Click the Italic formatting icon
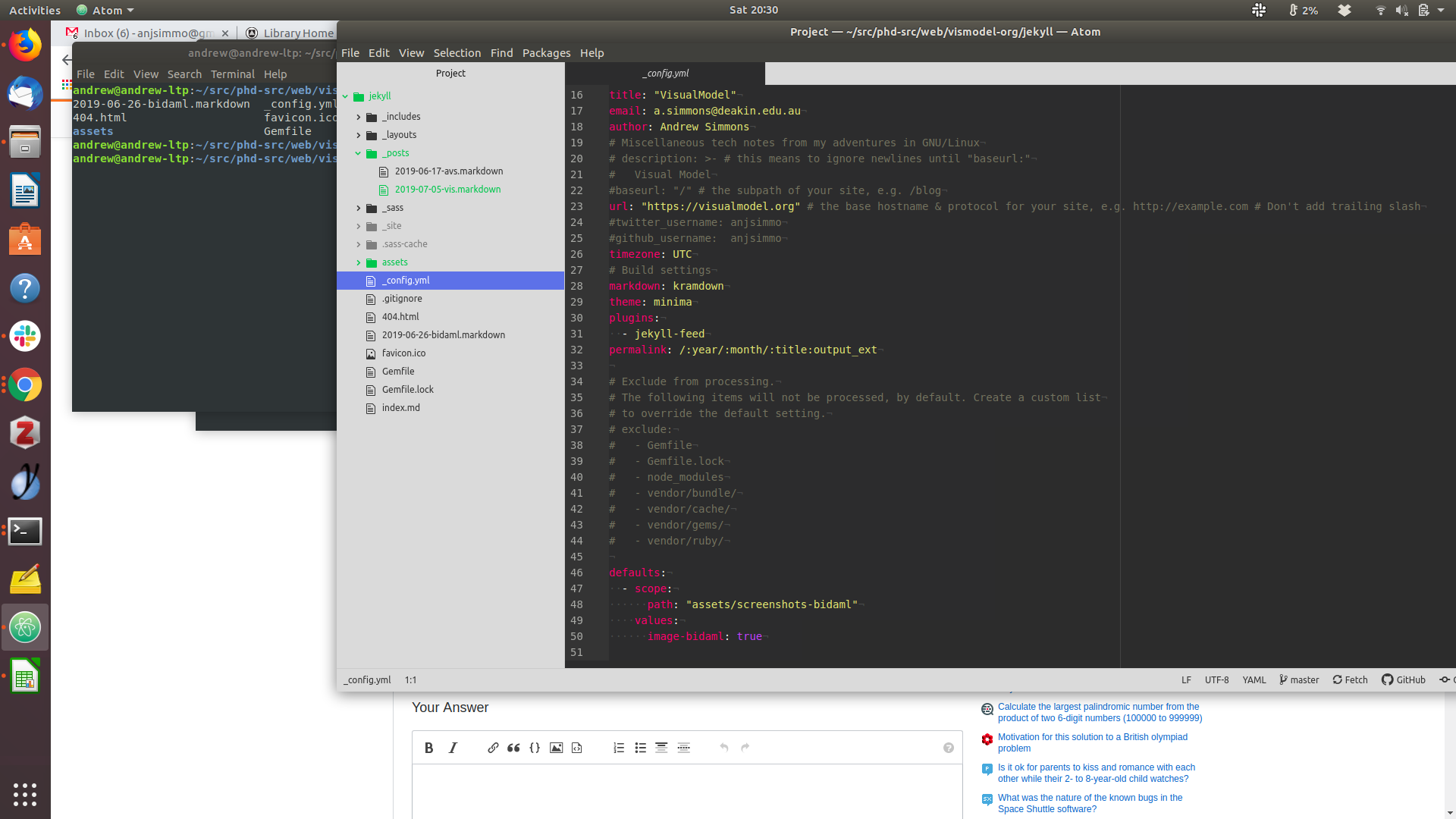The image size is (1456, 819). [x=453, y=748]
